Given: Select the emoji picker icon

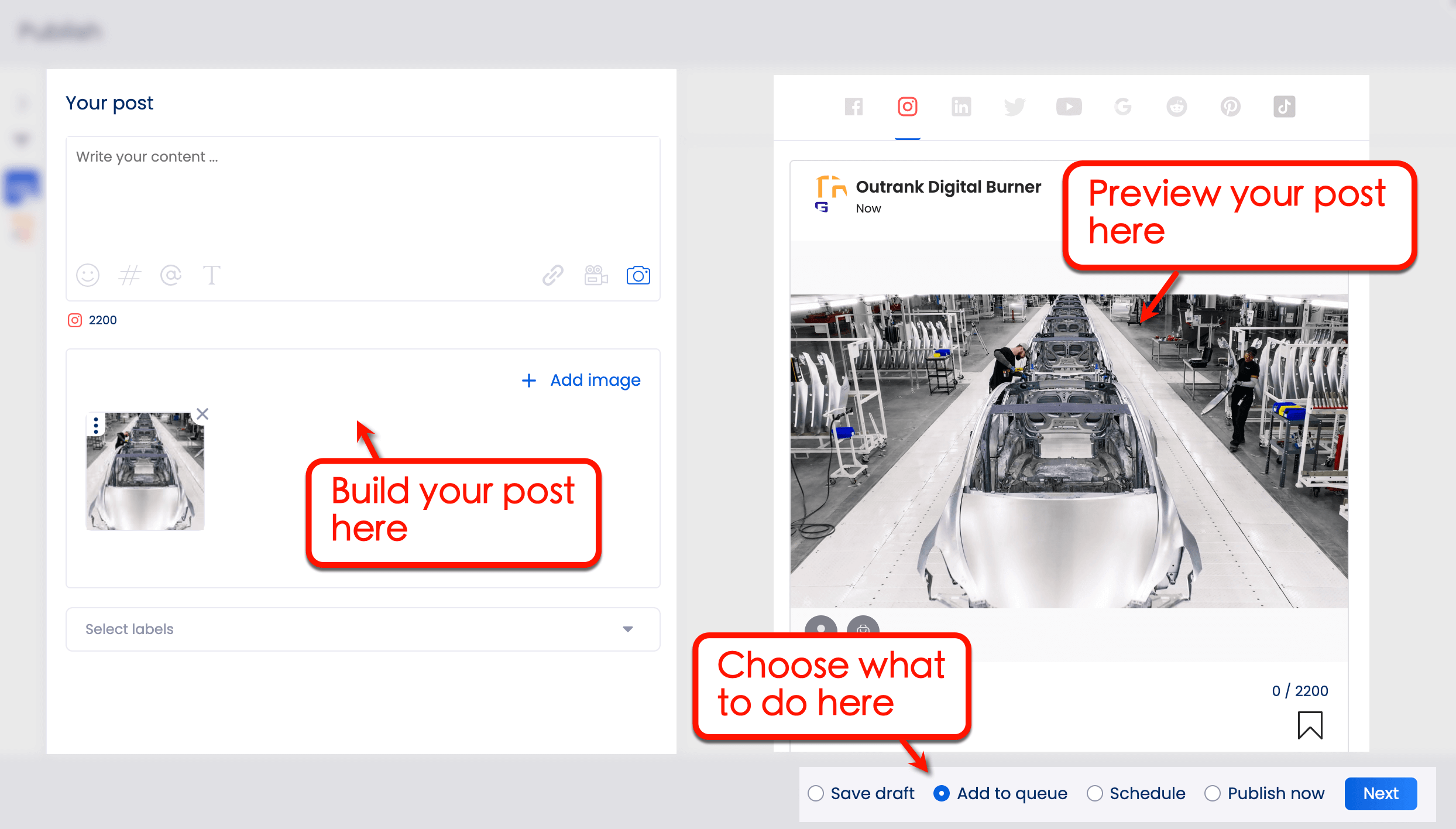Looking at the screenshot, I should coord(88,275).
